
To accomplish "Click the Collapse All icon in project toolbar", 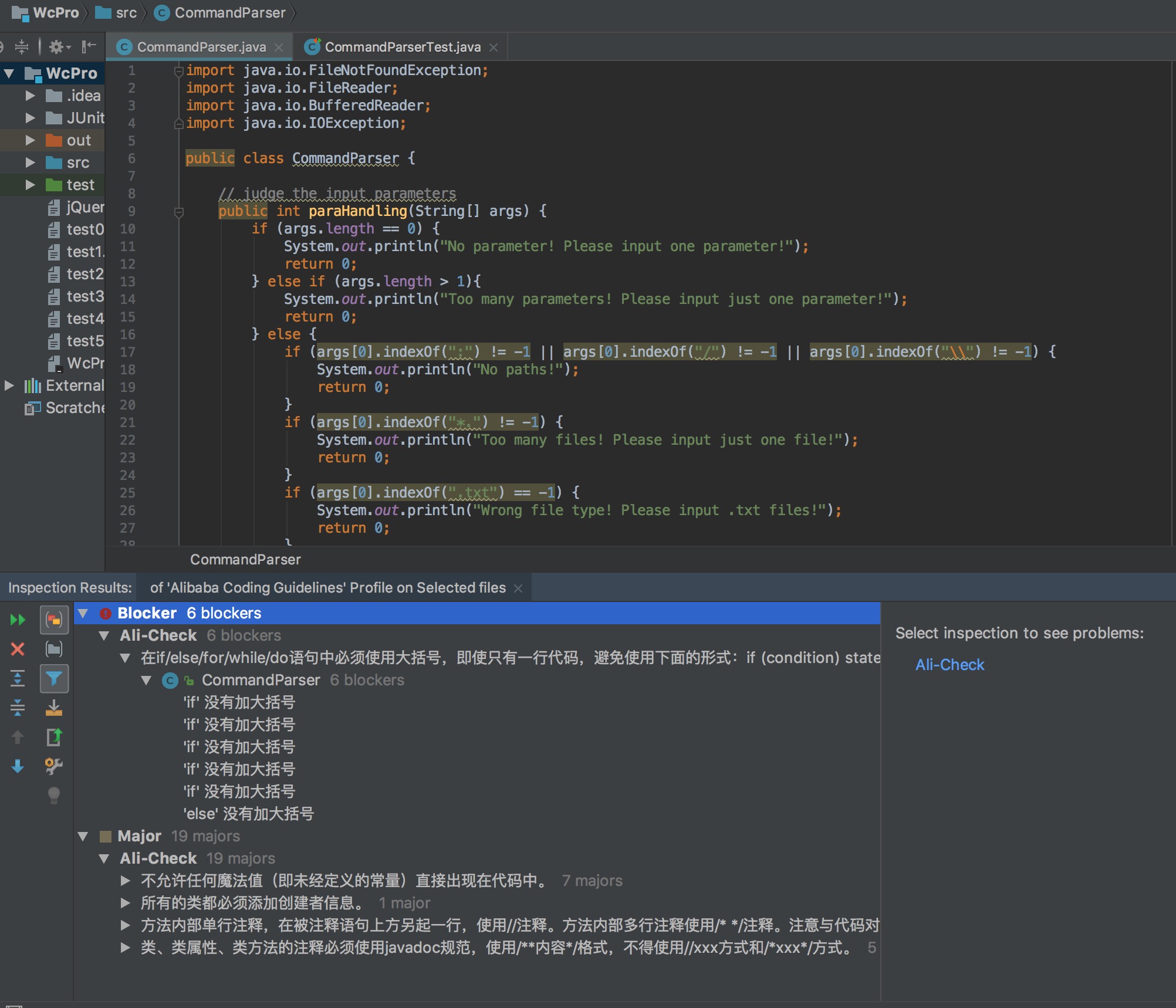I will tap(22, 47).
